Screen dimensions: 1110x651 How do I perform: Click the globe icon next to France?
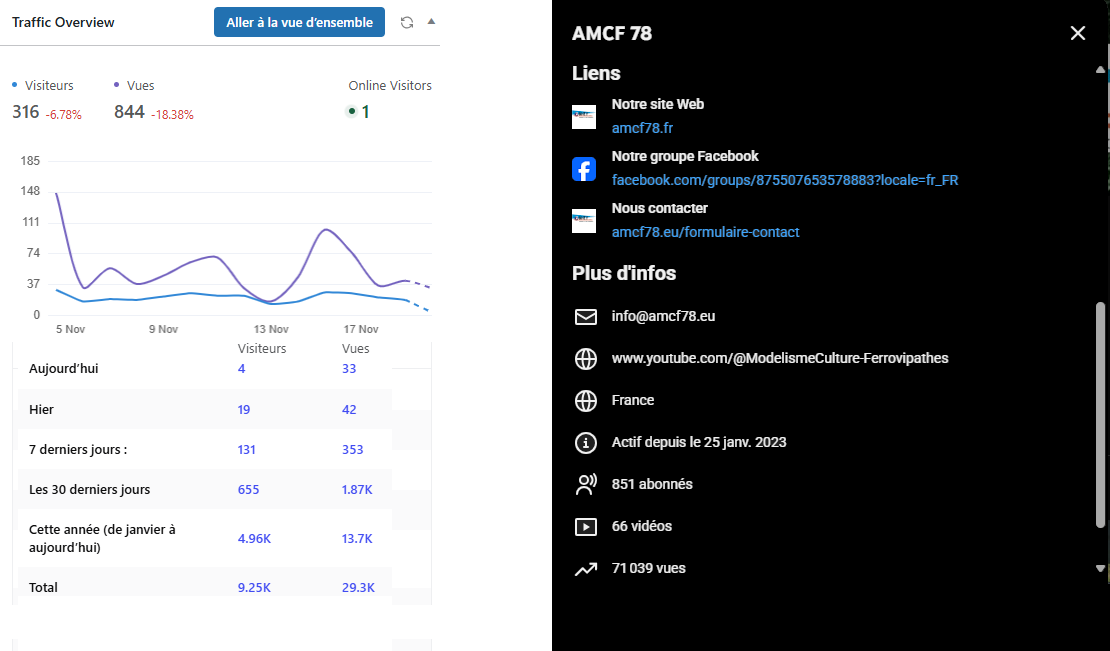585,400
